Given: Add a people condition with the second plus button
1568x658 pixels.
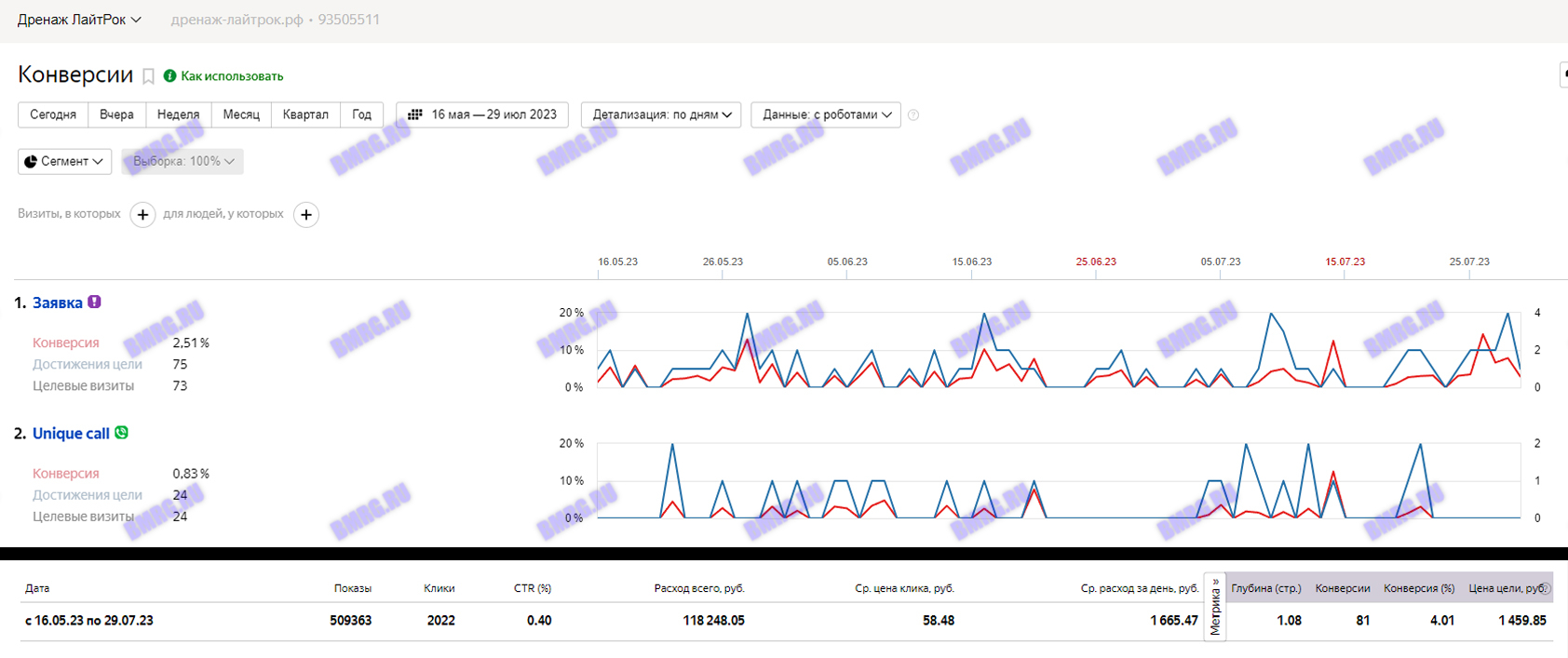Looking at the screenshot, I should click(306, 215).
